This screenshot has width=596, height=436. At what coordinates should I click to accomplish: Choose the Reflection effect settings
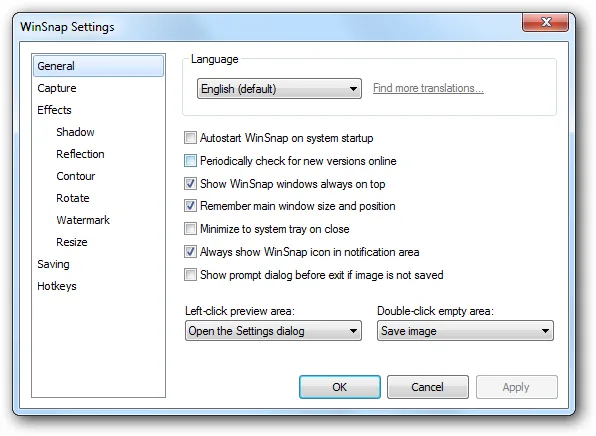(x=80, y=154)
